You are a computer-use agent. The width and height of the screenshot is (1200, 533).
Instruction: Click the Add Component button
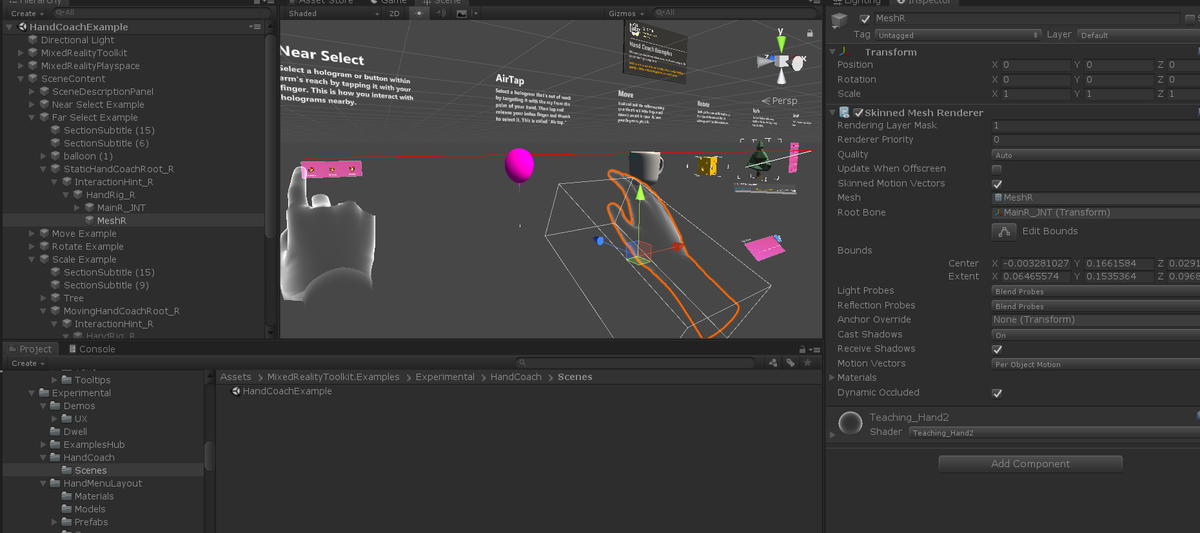pos(1029,464)
